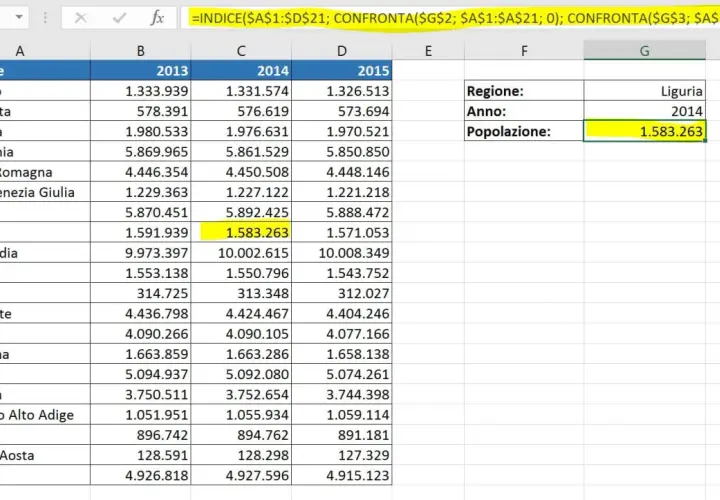Select cell with value 1.571.053
The height and width of the screenshot is (500, 720).
[x=342, y=232]
